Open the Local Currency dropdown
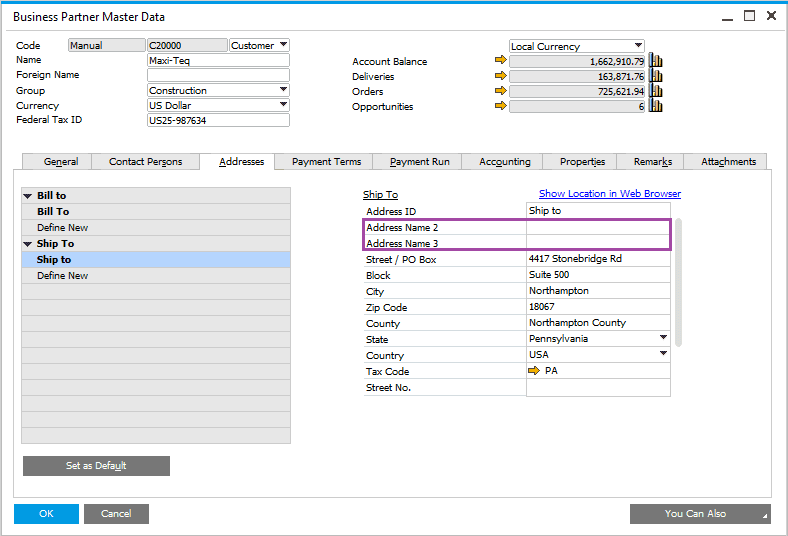Viewport: 788px width, 536px height. [638, 46]
